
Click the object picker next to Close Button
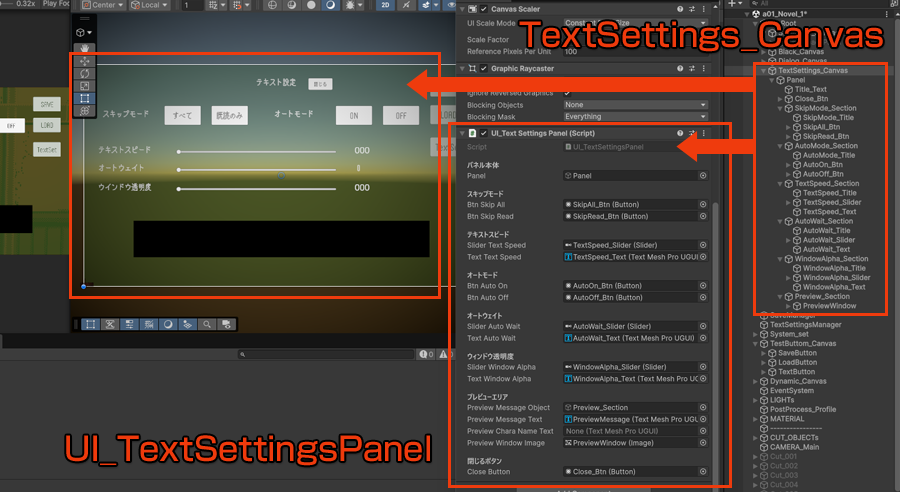point(703,472)
